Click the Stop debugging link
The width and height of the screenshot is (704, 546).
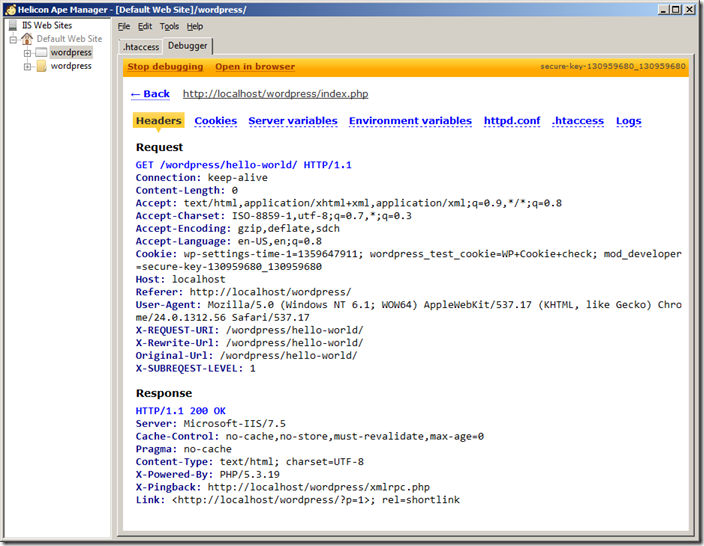coord(165,67)
